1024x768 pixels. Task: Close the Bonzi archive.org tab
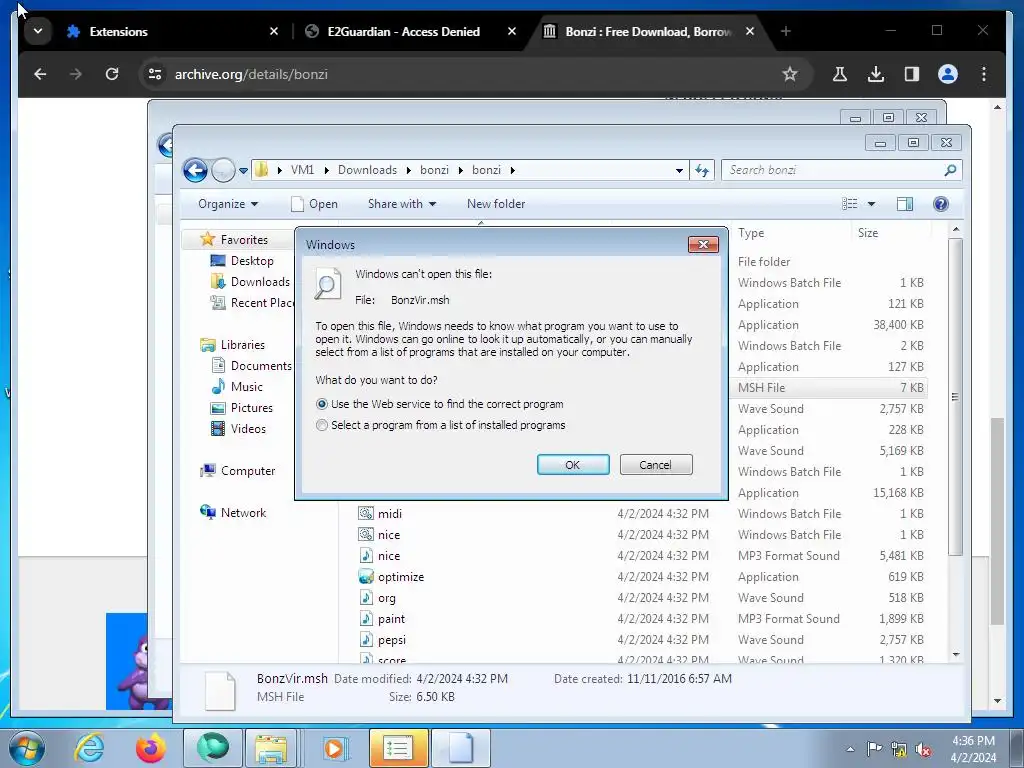click(x=750, y=31)
